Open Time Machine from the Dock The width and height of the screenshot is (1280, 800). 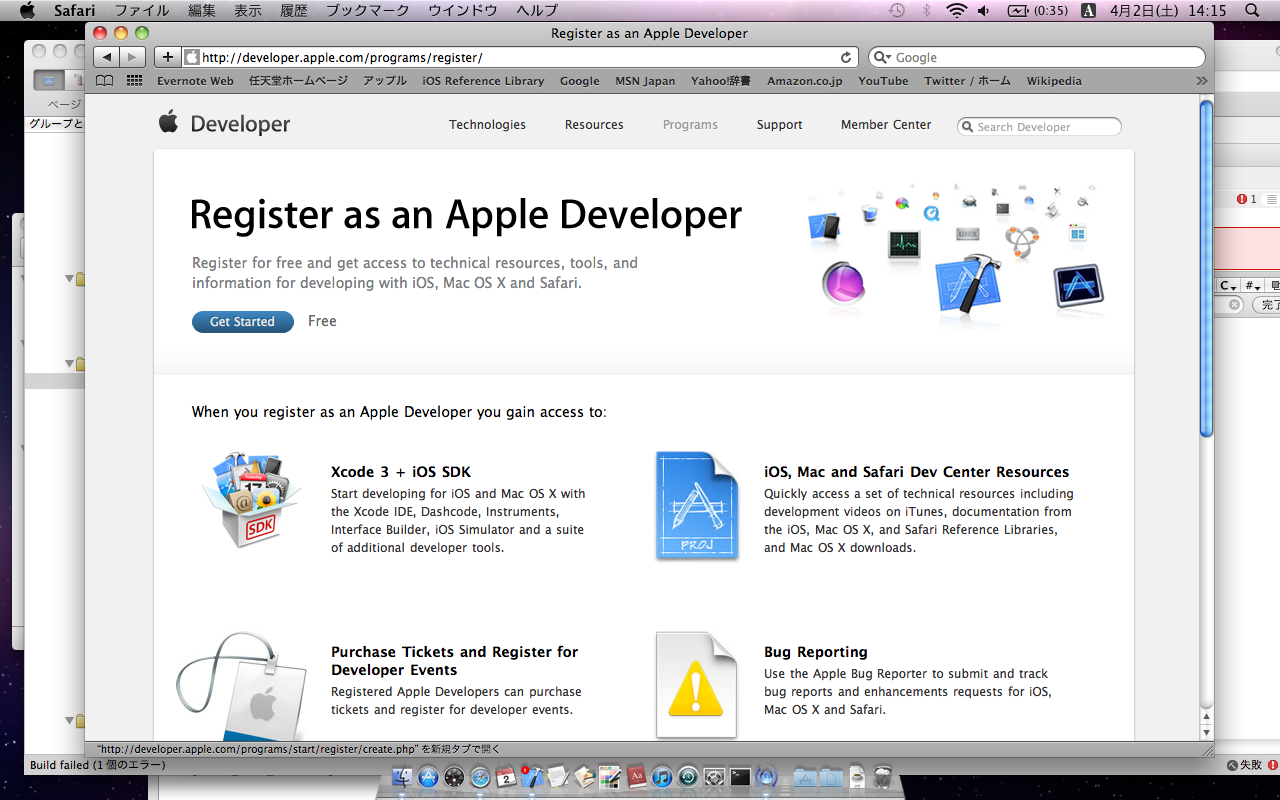click(x=688, y=777)
